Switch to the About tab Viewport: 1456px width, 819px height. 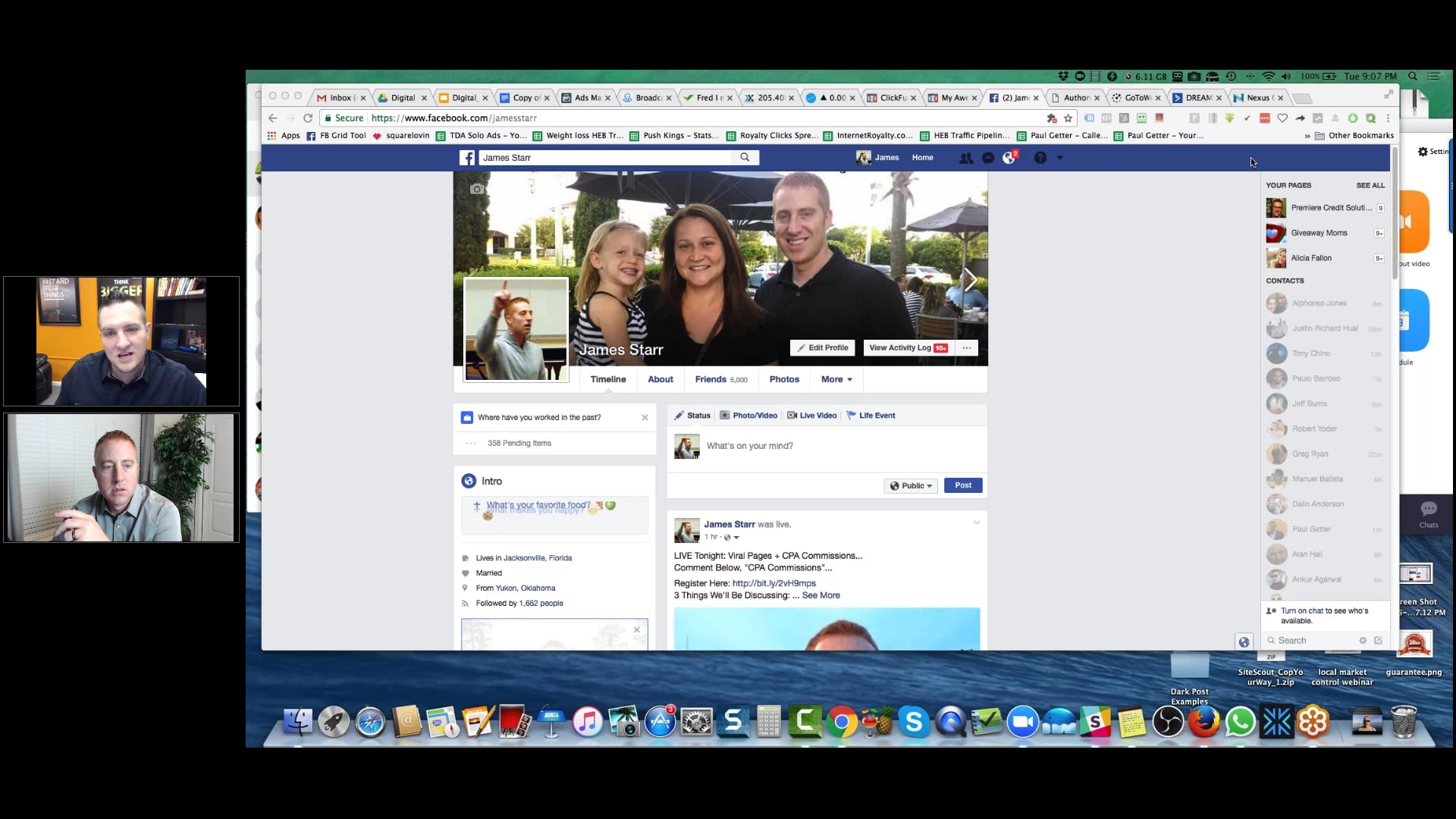tap(660, 379)
